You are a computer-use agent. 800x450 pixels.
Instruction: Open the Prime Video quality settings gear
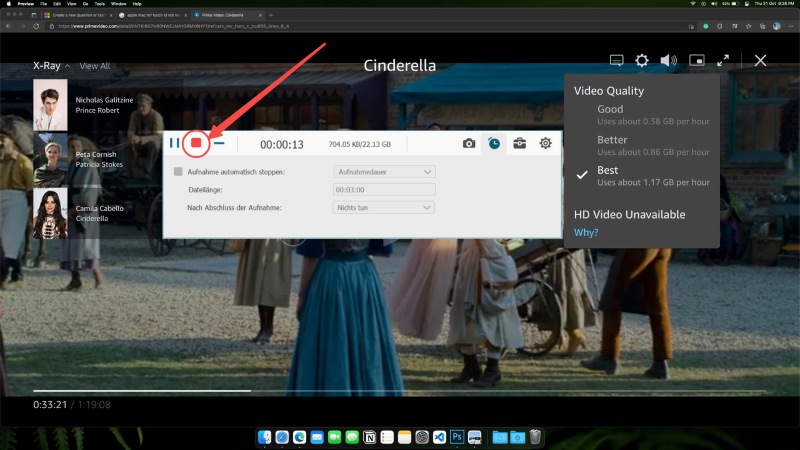(x=642, y=61)
